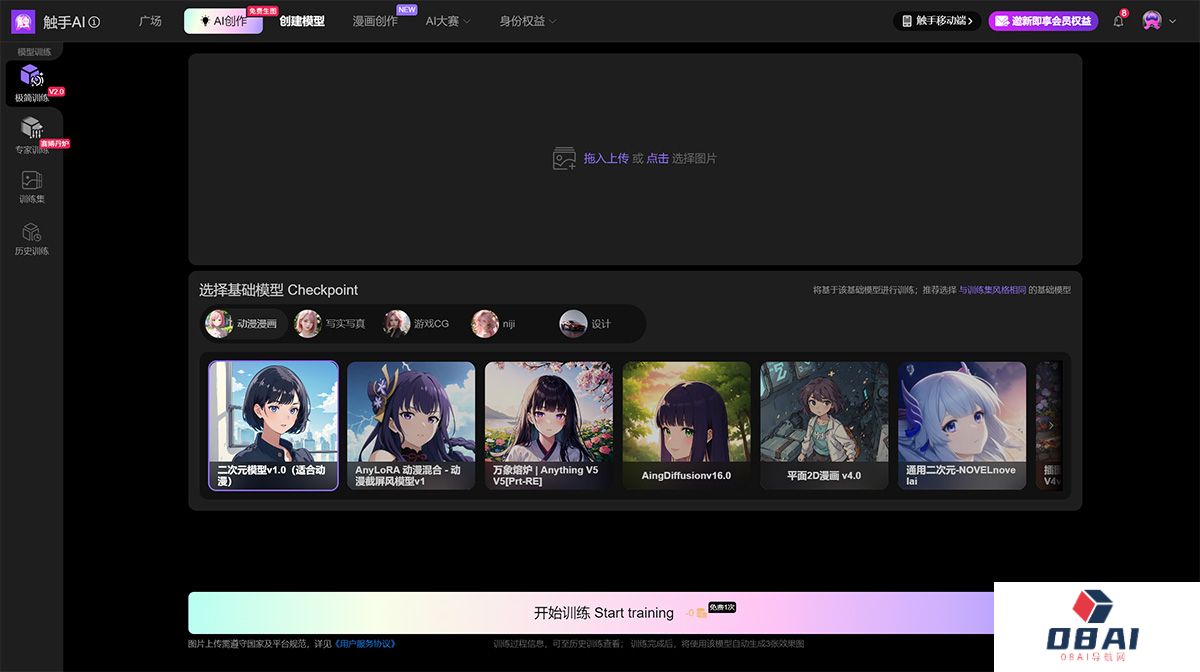Click the envelope icon in 邀新即享会员权益
Image resolution: width=1200 pixels, height=672 pixels.
click(1001, 21)
